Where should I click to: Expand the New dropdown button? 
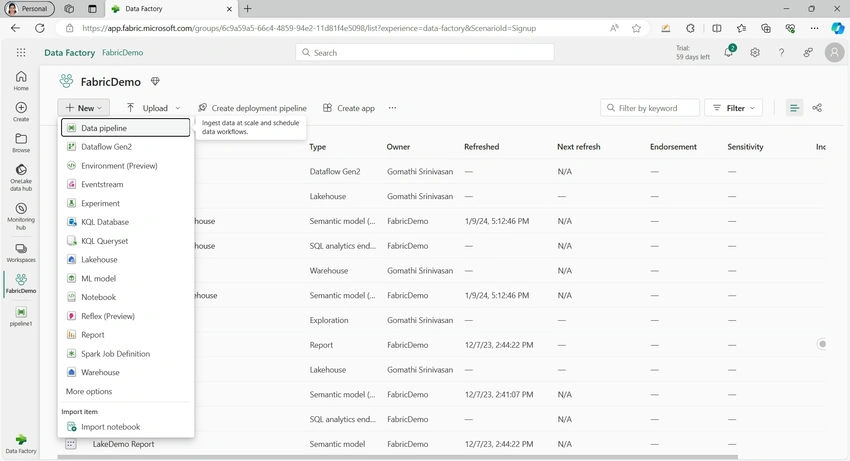click(x=83, y=108)
